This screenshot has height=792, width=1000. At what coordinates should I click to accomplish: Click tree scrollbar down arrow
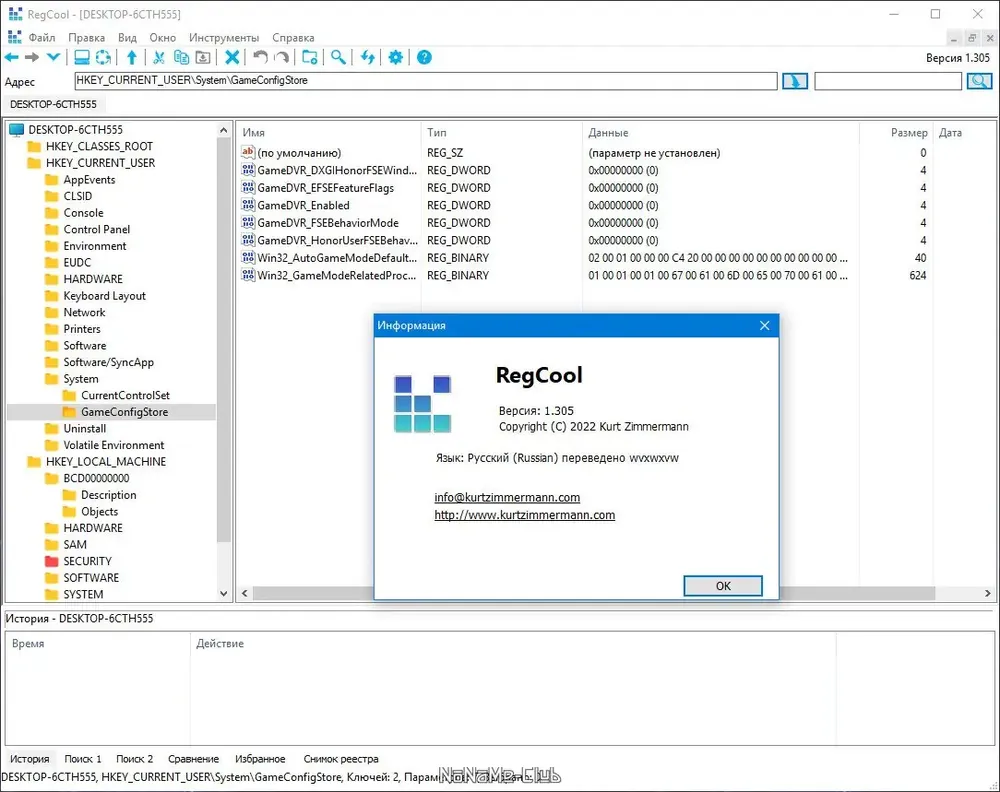click(223, 593)
